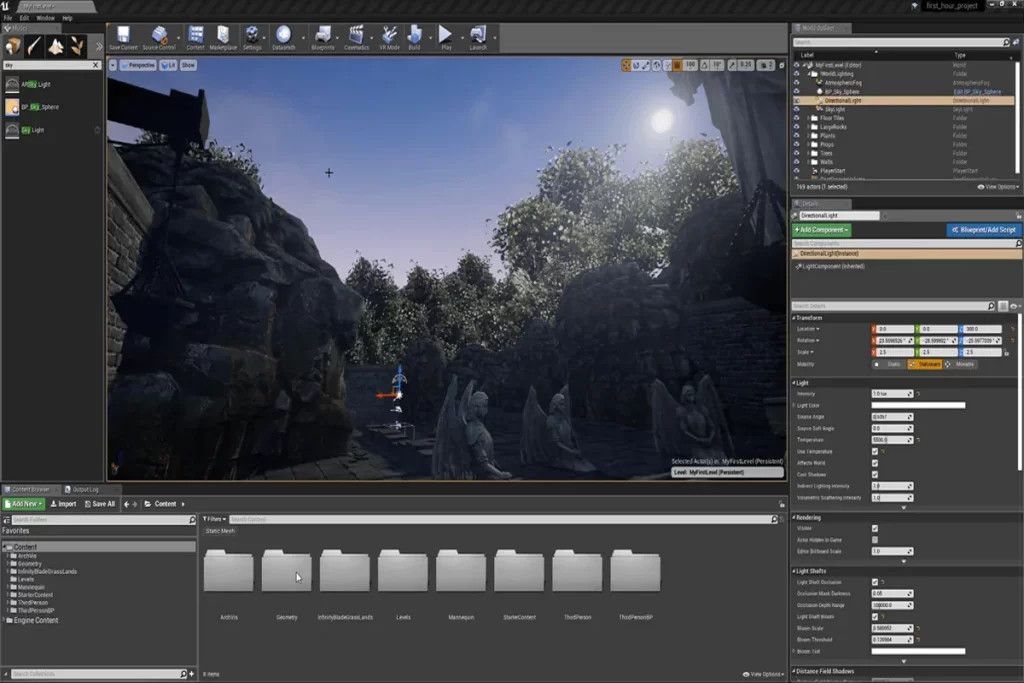
Task: Open the Perspective viewport dropdown
Action: tap(140, 65)
